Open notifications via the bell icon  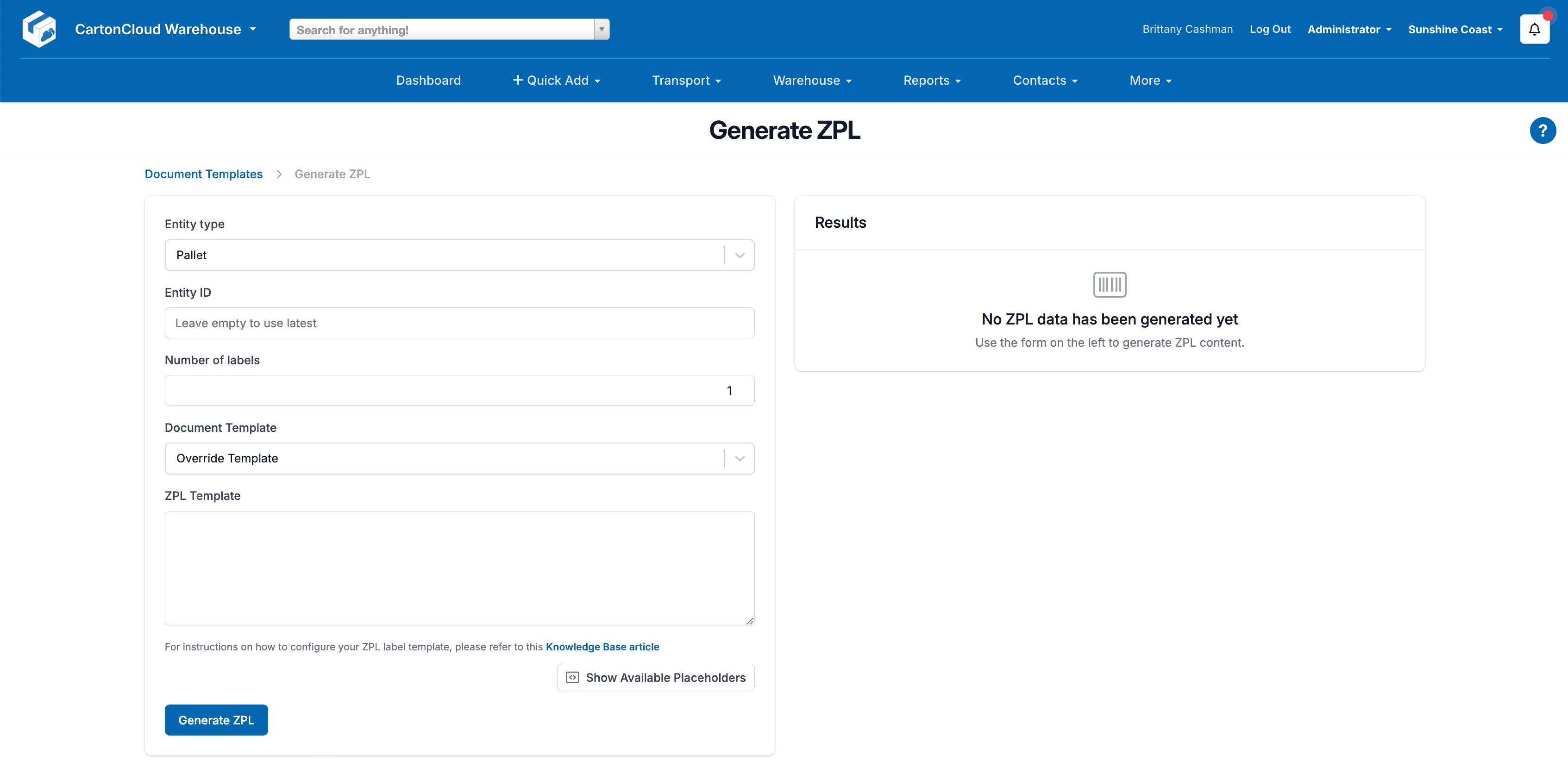1535,29
